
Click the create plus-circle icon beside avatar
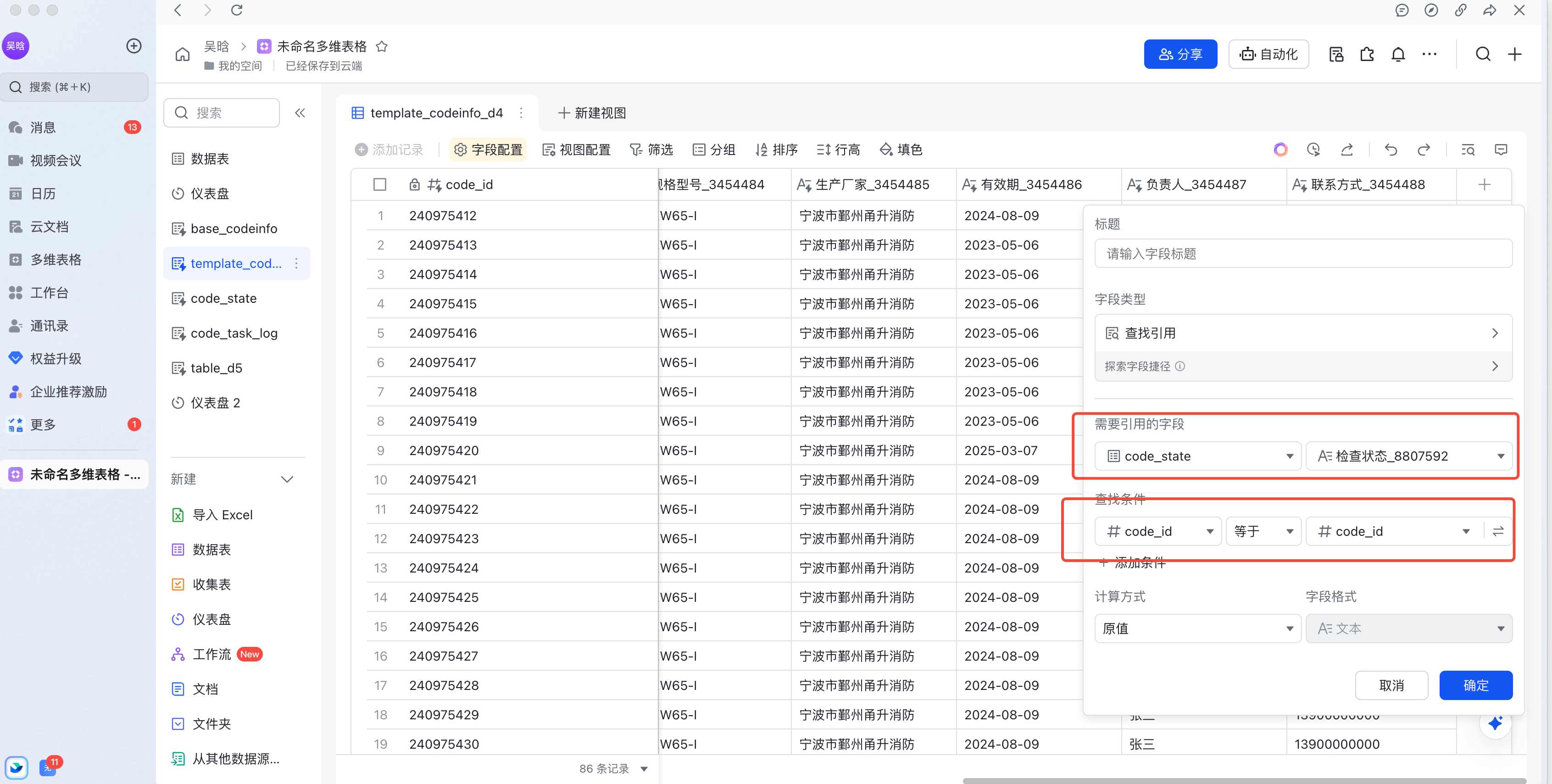[134, 46]
